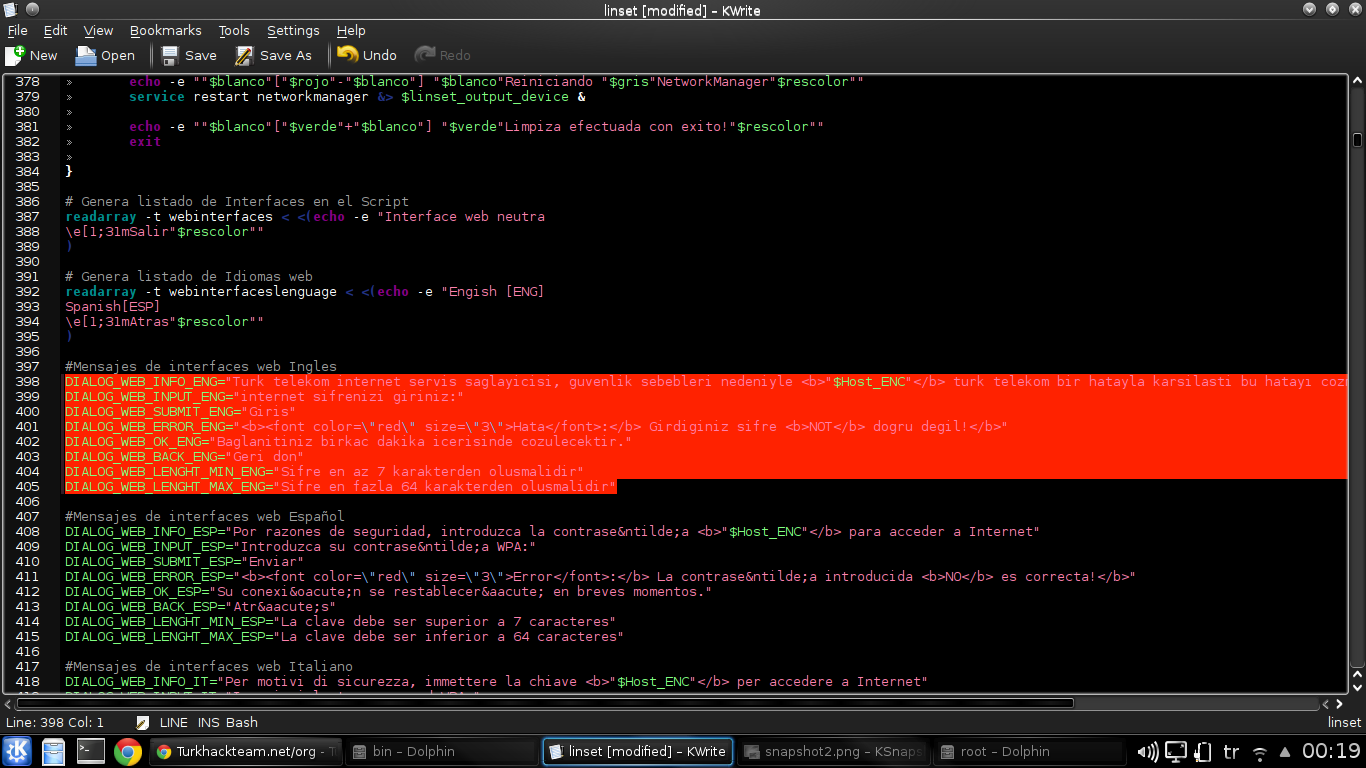Click the "# Genera listado de Idiomas web" comment

pyautogui.click(x=189, y=277)
